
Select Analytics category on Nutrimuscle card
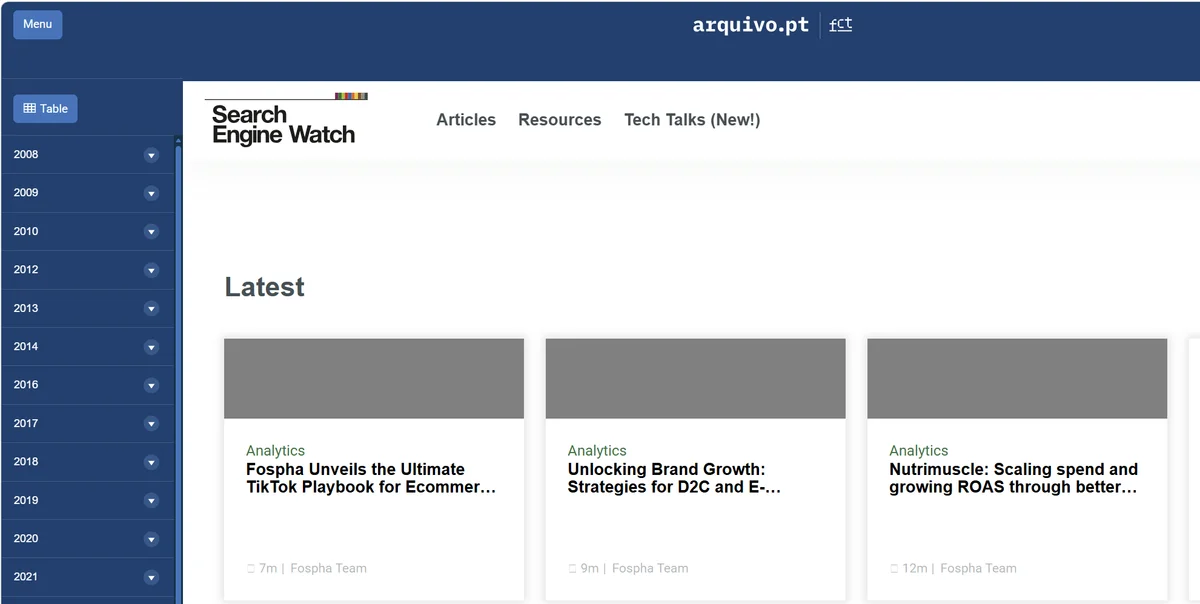tap(918, 451)
